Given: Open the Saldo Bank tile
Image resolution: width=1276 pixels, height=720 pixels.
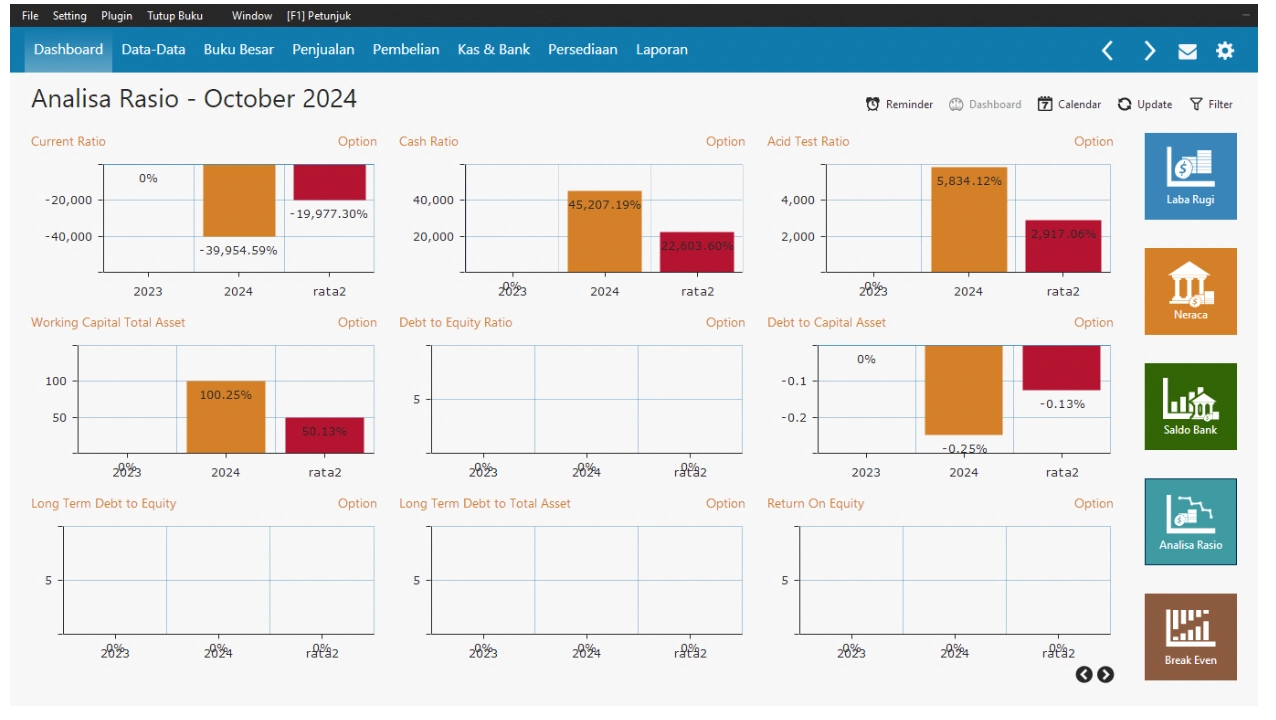Looking at the screenshot, I should (1190, 406).
